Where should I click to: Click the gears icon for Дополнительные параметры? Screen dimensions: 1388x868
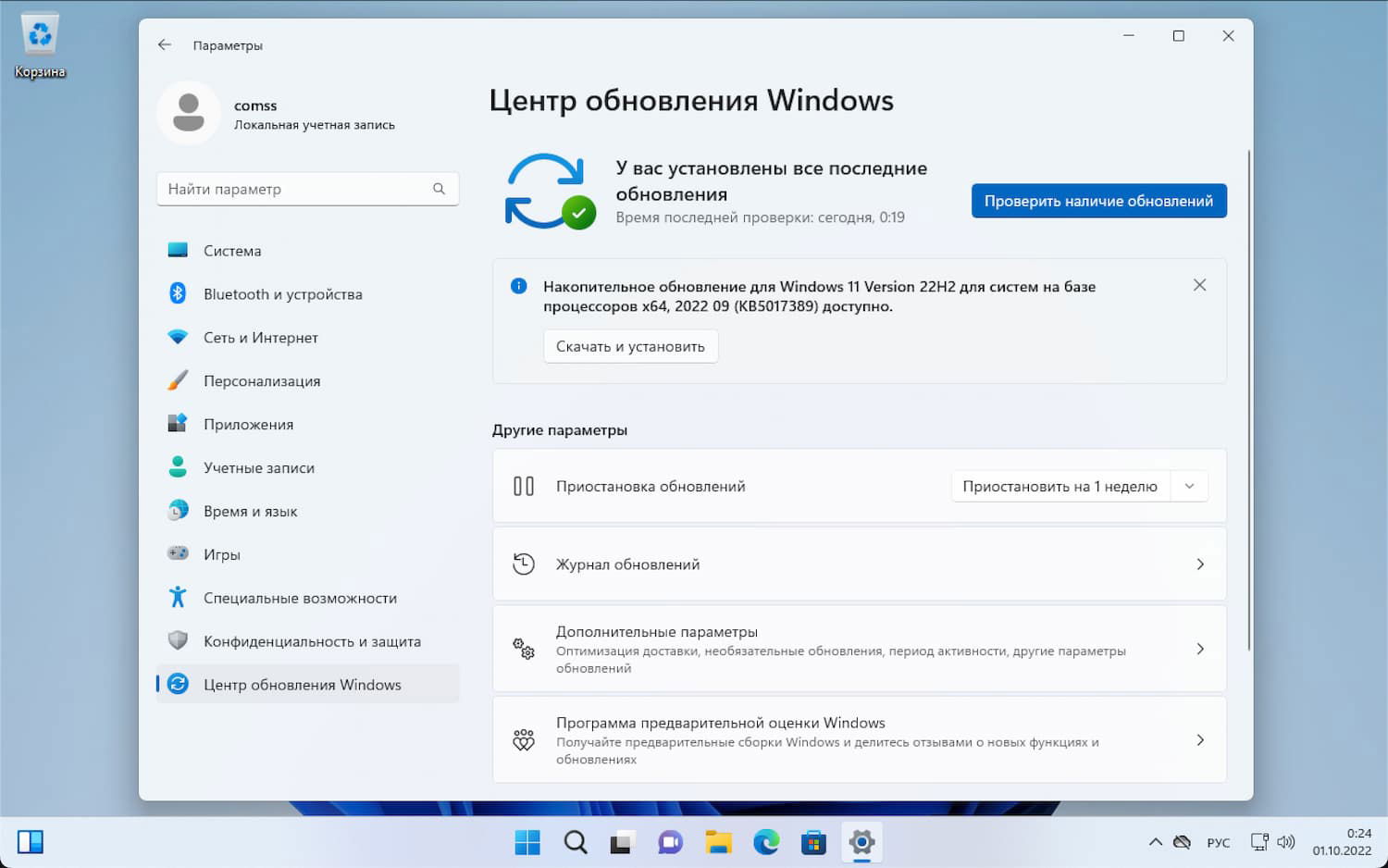click(524, 649)
